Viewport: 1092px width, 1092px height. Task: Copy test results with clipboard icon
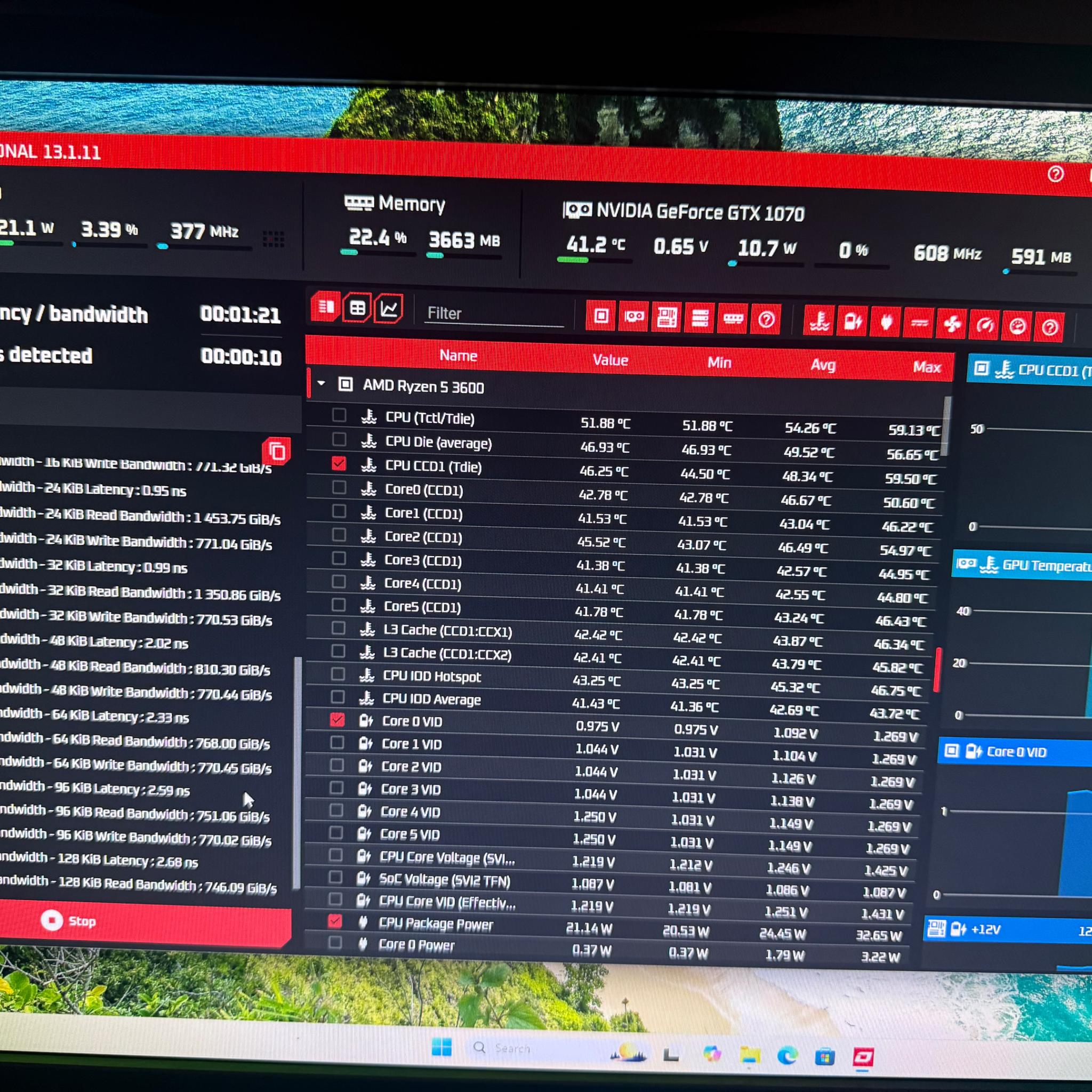[x=277, y=452]
